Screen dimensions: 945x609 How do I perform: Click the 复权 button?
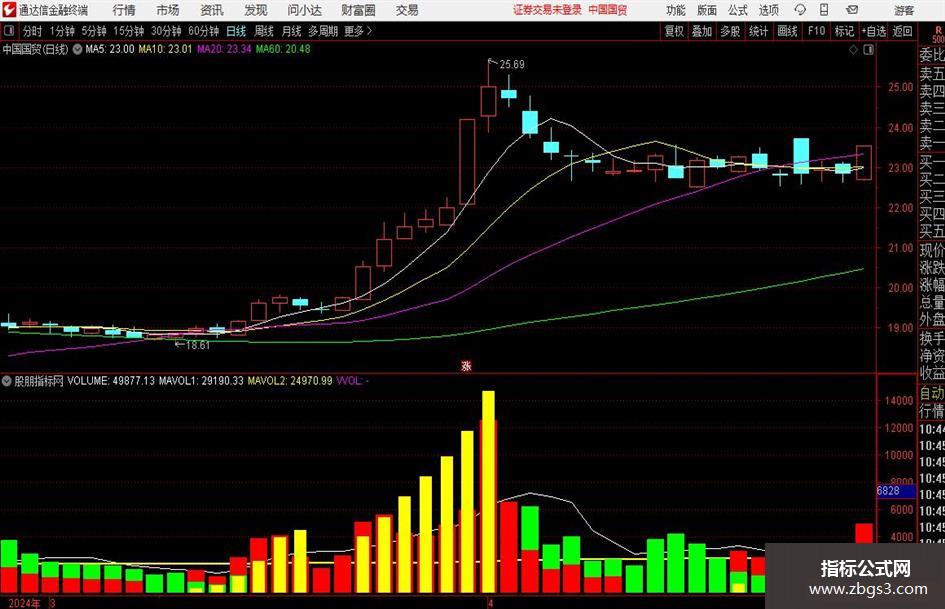pos(674,31)
